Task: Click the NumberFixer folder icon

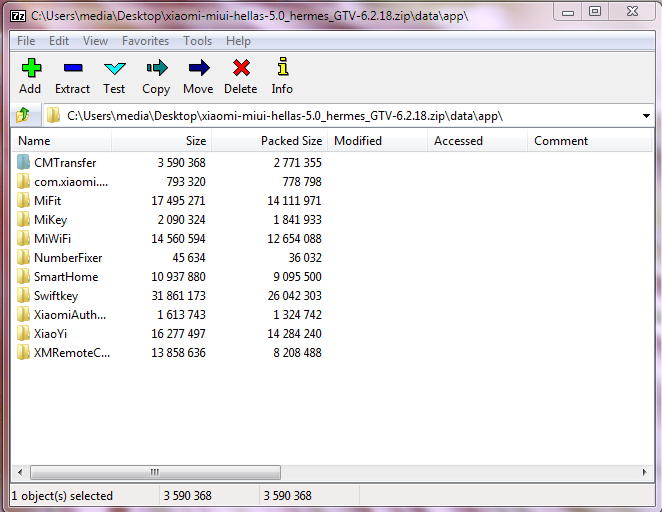Action: 24,257
